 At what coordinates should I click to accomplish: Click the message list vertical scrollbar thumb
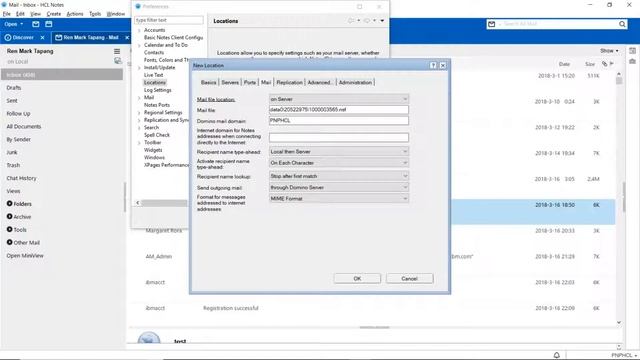pos(619,80)
